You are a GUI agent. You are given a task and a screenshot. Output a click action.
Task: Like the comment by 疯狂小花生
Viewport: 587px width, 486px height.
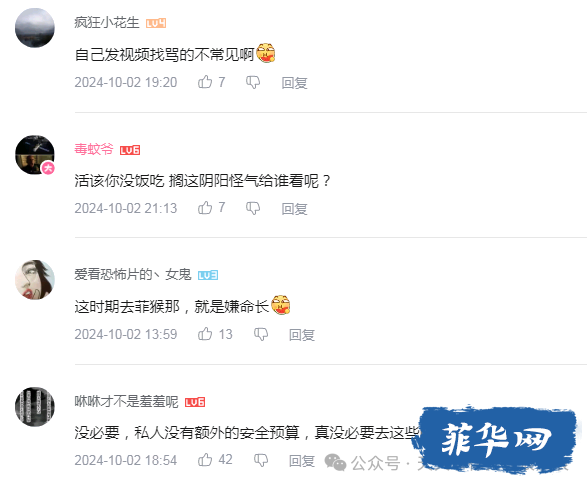[x=205, y=82]
